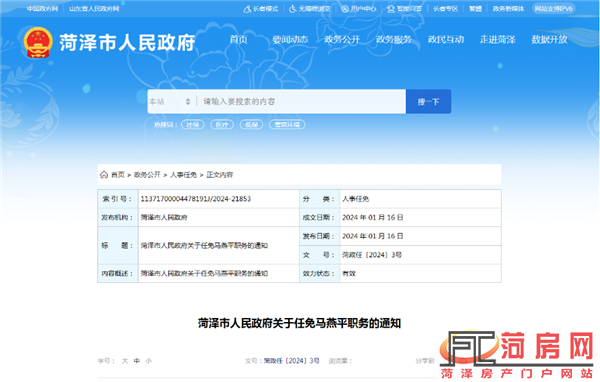The image size is (600, 382).
Task: Click 人事任免 in the category cell
Action: (x=355, y=199)
